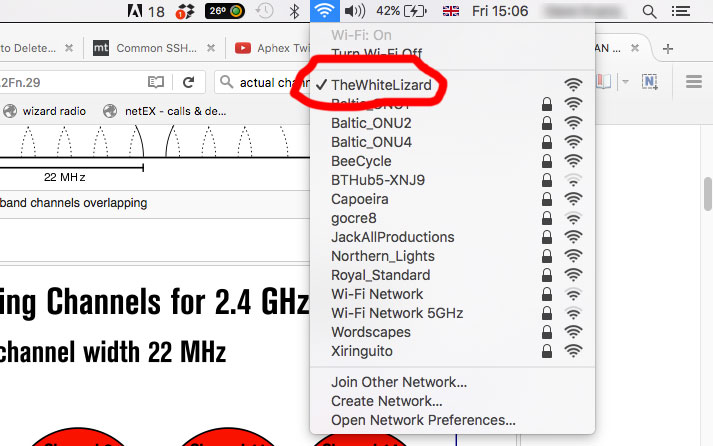Click the 'channel width 22 MHz' heading
The image size is (713, 446).
tap(113, 352)
